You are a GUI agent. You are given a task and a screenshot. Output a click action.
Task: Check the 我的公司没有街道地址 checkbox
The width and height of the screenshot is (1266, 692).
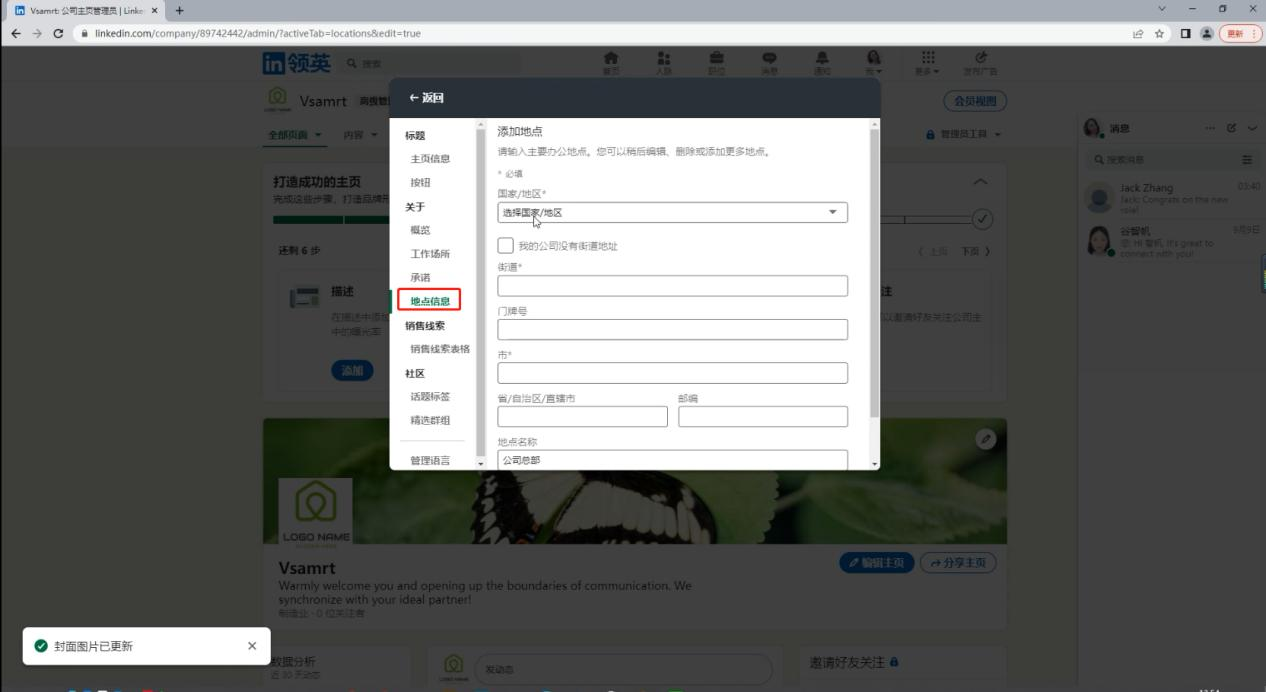click(x=506, y=245)
